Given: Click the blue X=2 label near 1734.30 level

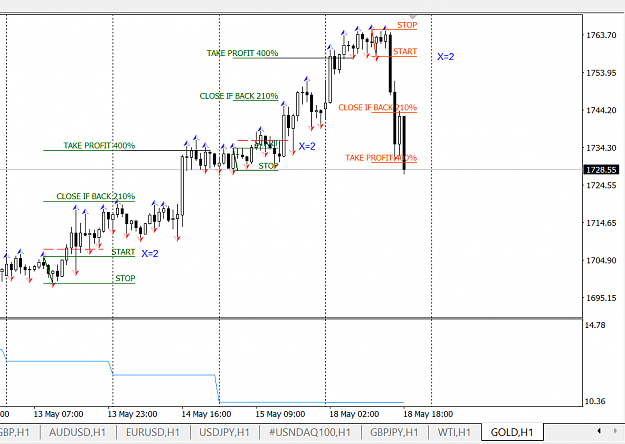Looking at the screenshot, I should [x=307, y=146].
